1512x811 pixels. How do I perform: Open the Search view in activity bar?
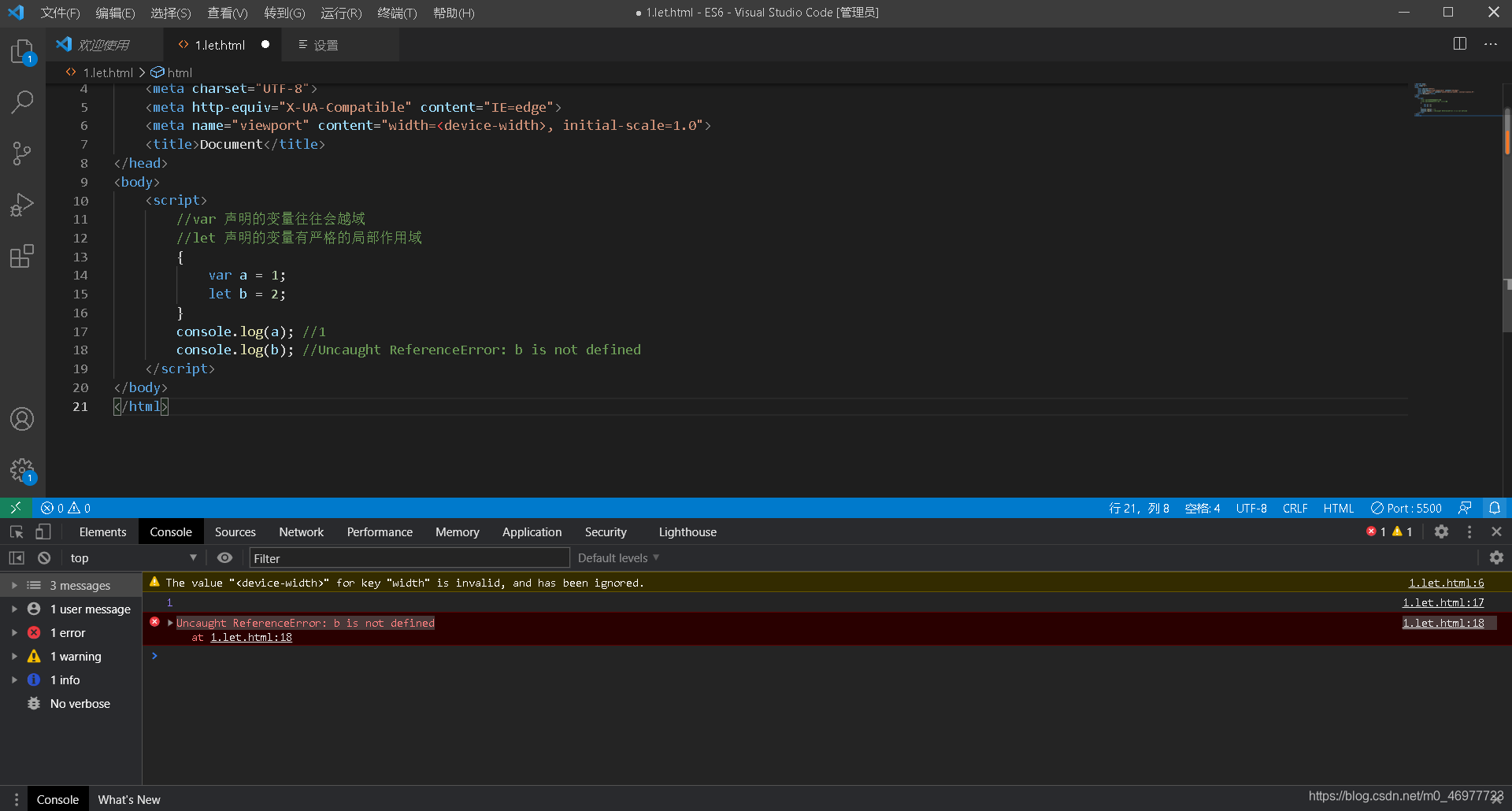22,102
